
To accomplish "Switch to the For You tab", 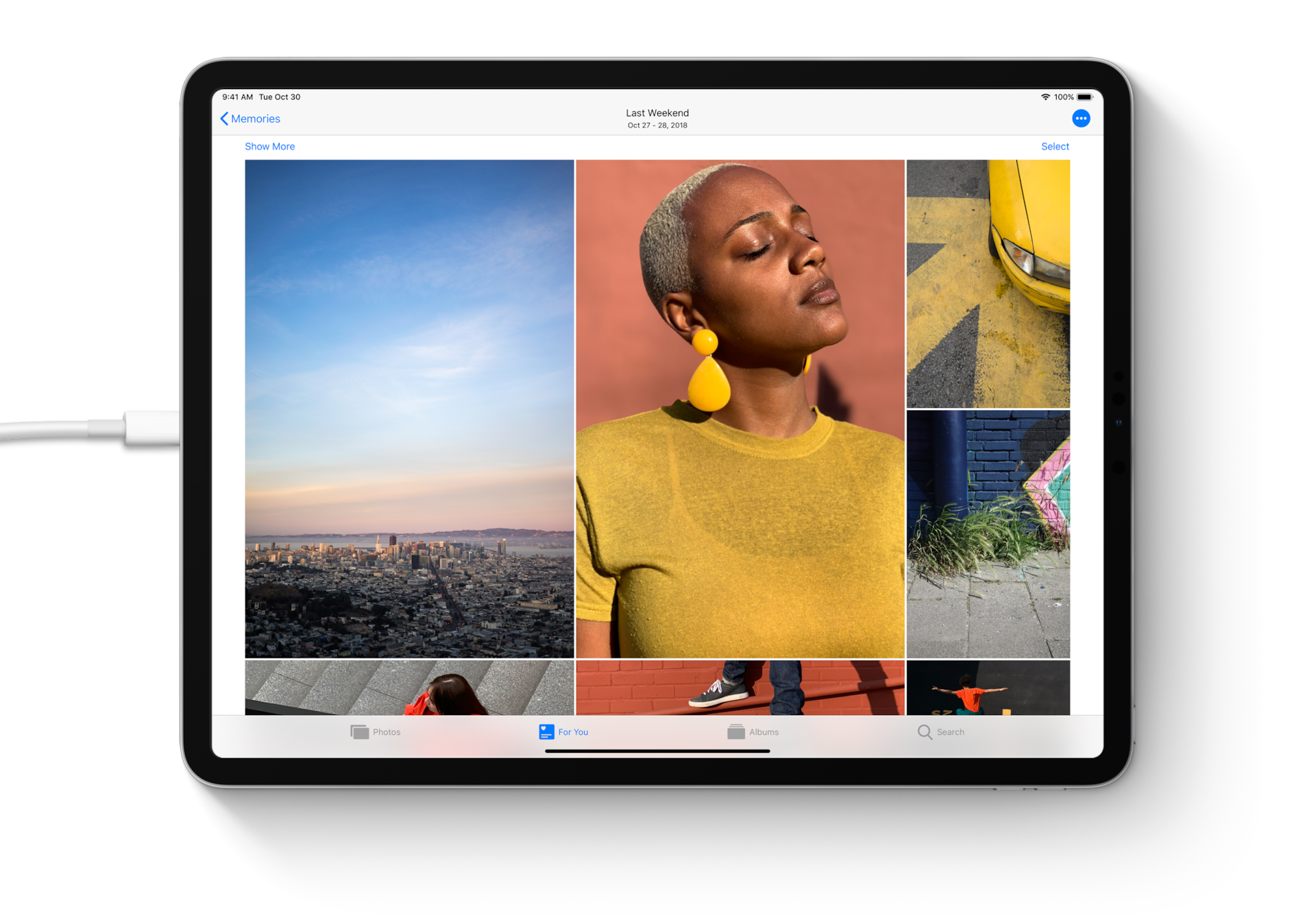I will [x=563, y=732].
